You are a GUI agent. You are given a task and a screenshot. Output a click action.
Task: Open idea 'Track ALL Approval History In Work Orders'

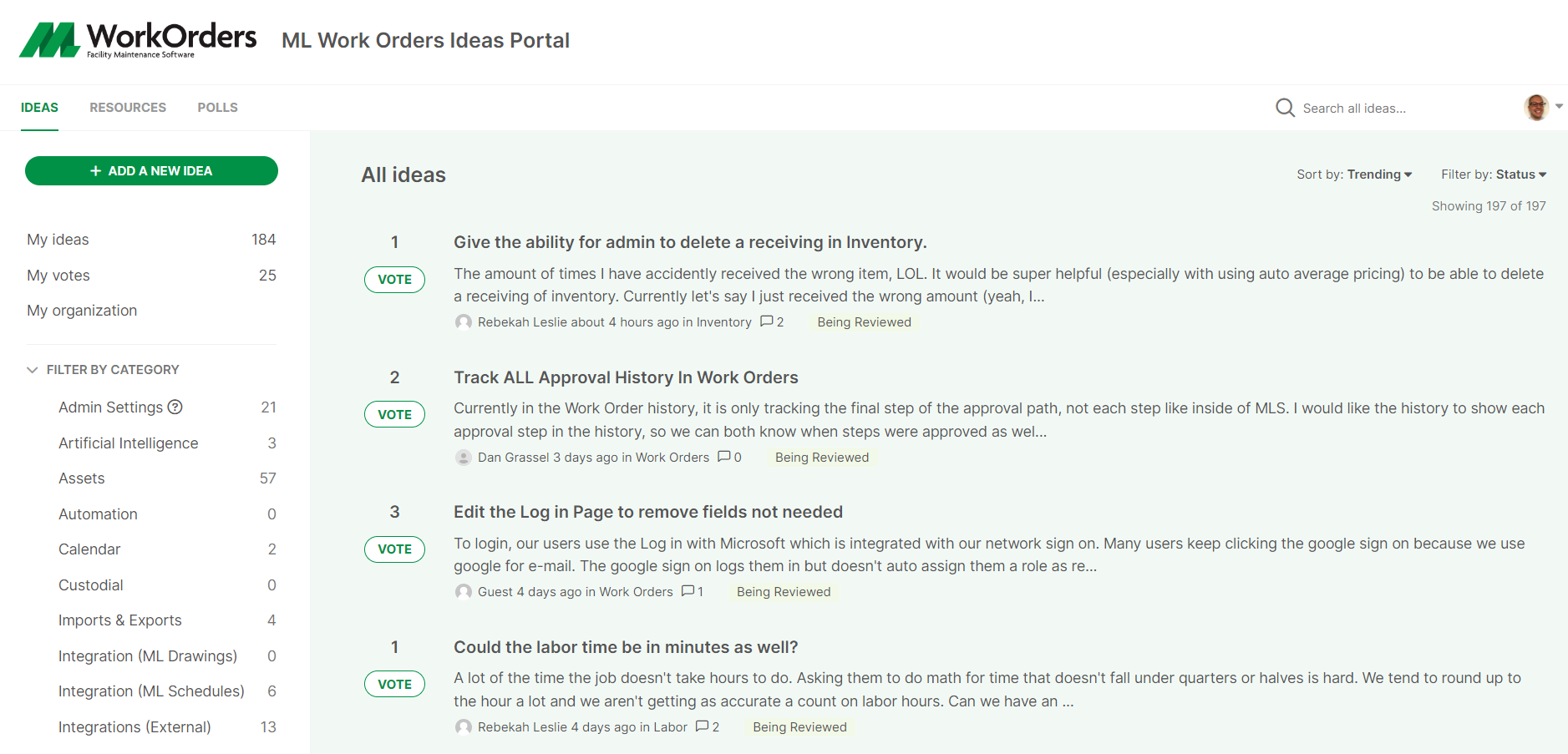tap(626, 377)
